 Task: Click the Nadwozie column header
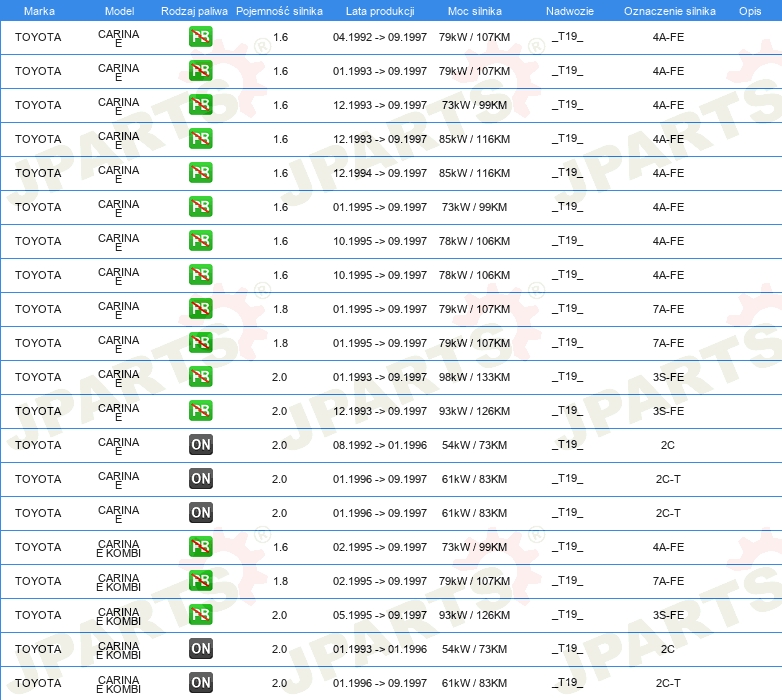570,11
